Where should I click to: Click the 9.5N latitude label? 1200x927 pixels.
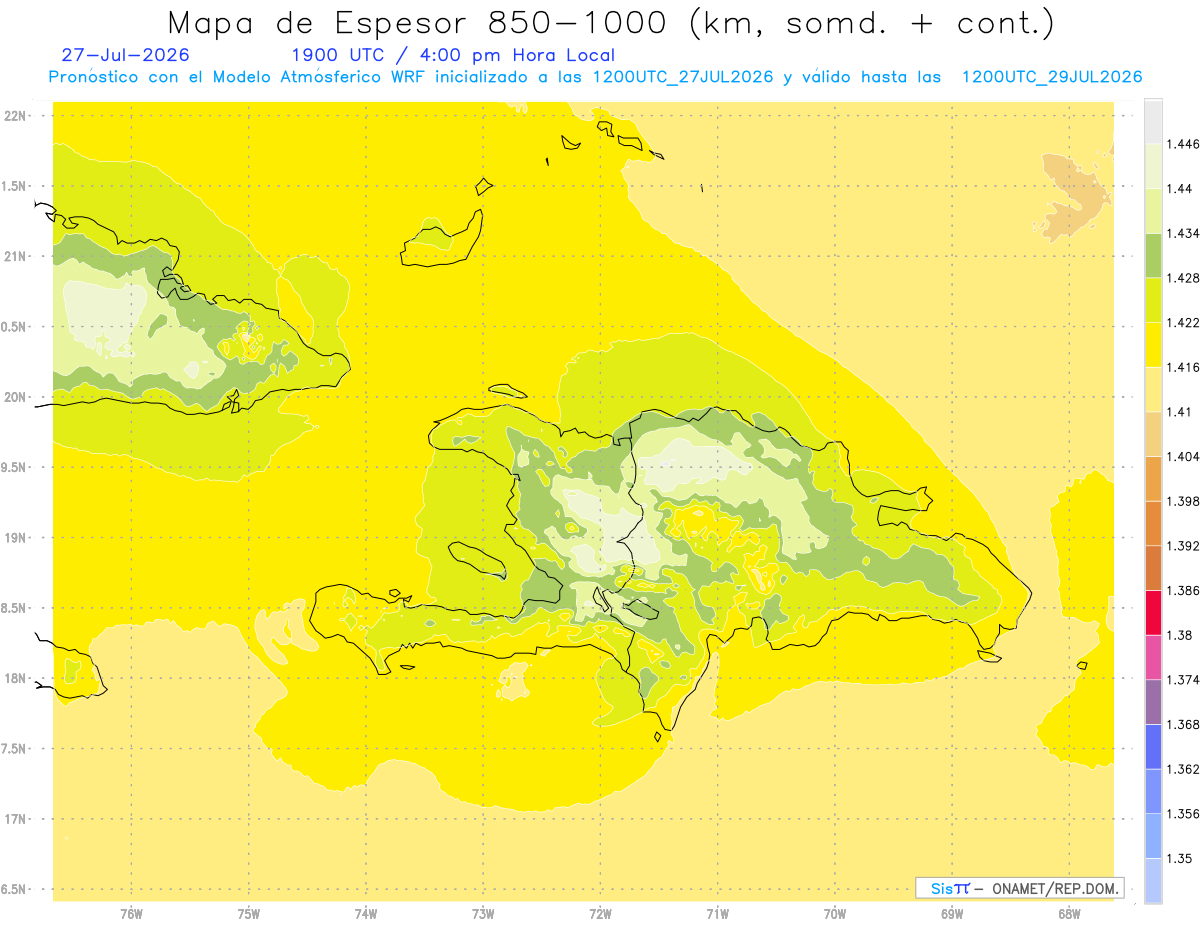[15, 467]
